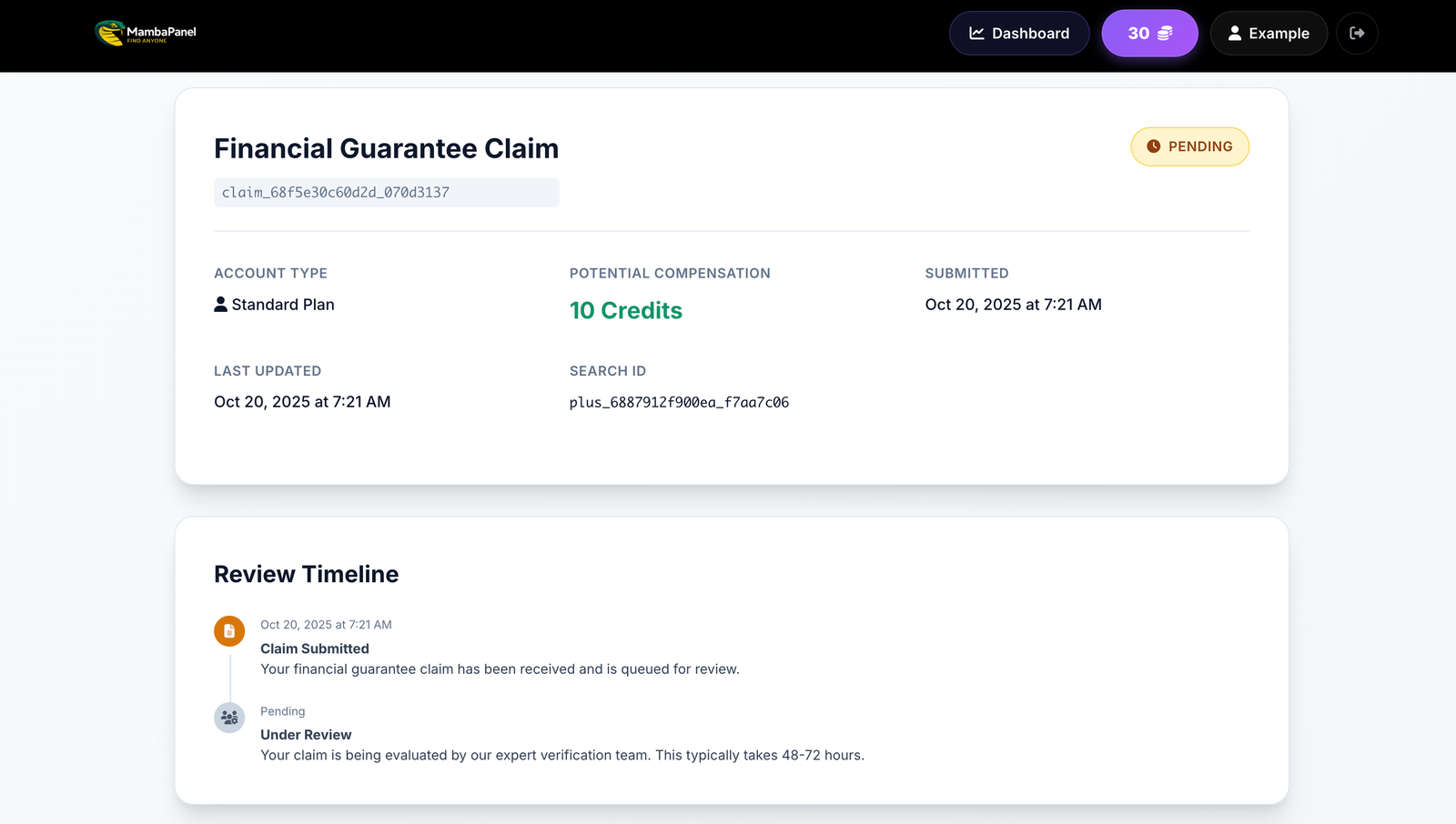The width and height of the screenshot is (1456, 824).
Task: Open the Example account menu
Action: coord(1269,33)
